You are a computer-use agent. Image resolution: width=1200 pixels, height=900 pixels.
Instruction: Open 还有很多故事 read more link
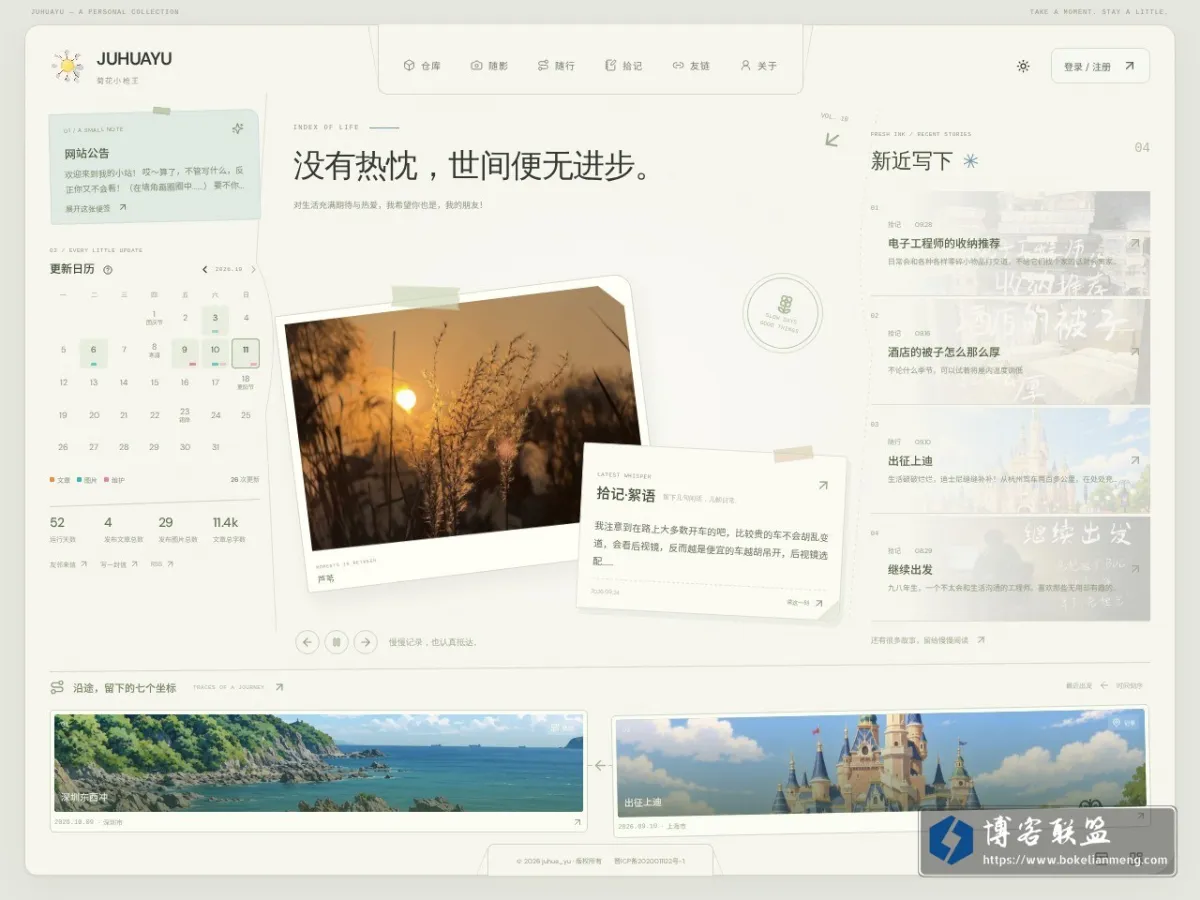click(927, 639)
